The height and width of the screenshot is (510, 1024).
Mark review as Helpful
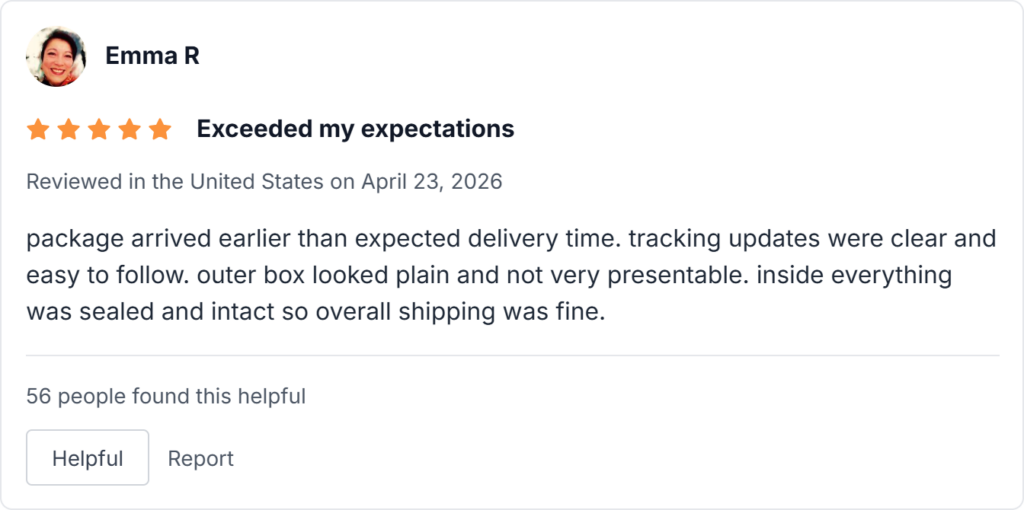click(87, 458)
